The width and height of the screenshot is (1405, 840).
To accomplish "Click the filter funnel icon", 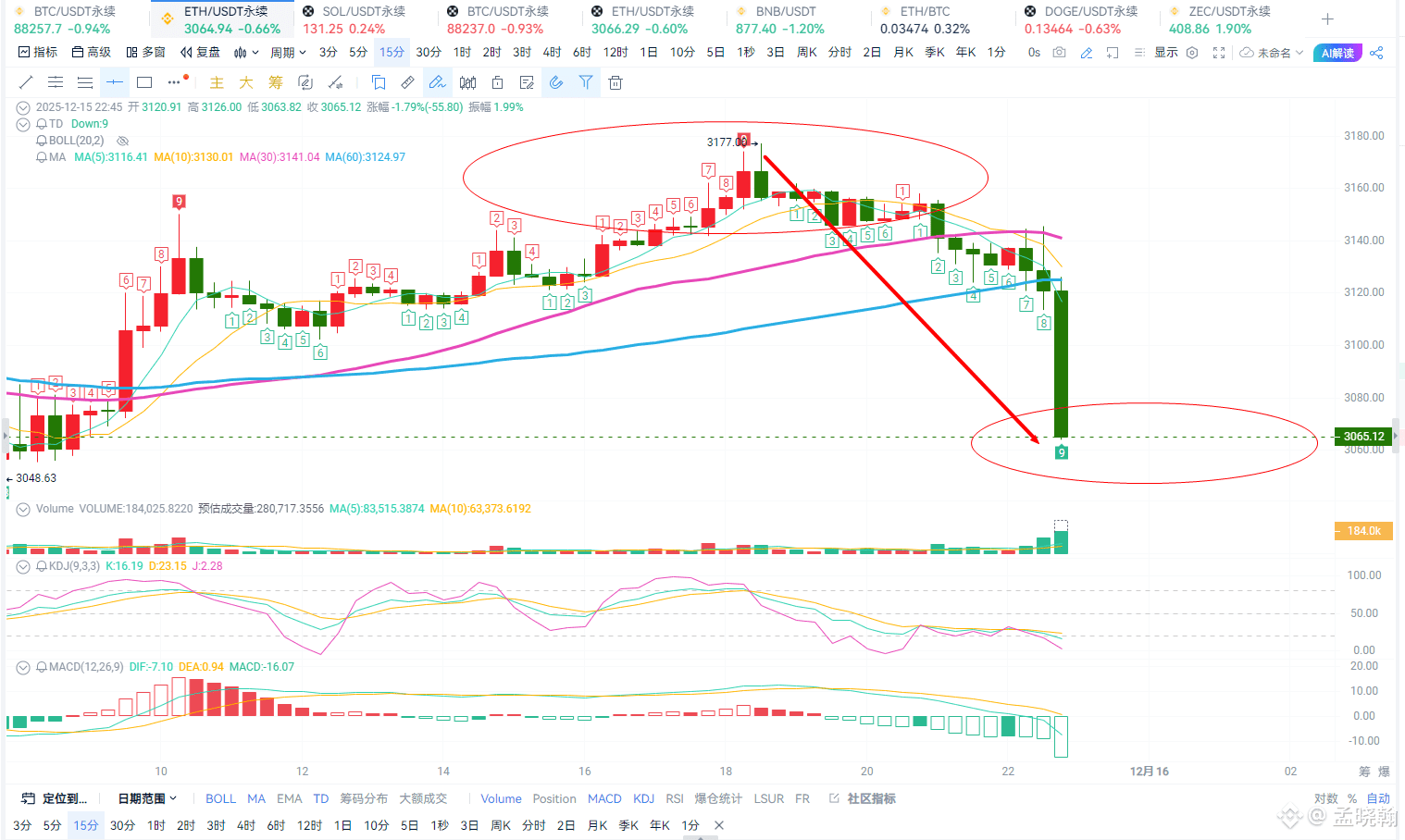I will point(586,82).
